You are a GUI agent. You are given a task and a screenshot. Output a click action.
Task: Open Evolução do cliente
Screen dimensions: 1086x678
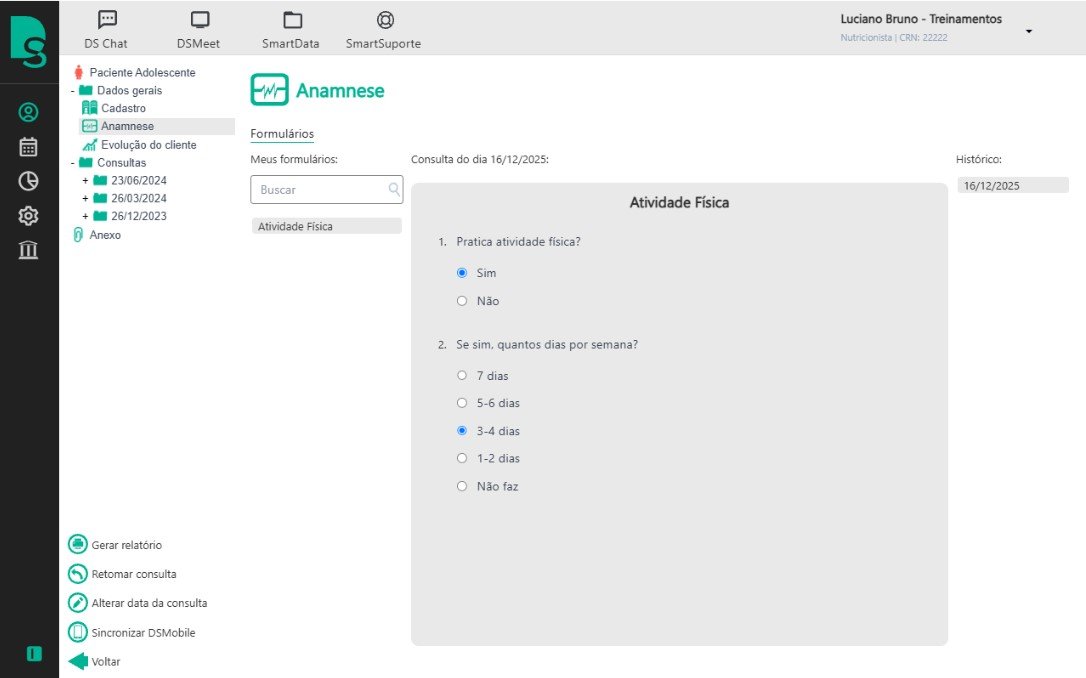click(149, 145)
